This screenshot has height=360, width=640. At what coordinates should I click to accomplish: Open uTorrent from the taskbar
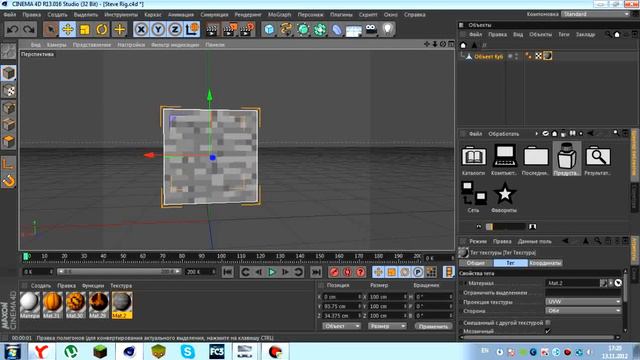click(x=71, y=351)
